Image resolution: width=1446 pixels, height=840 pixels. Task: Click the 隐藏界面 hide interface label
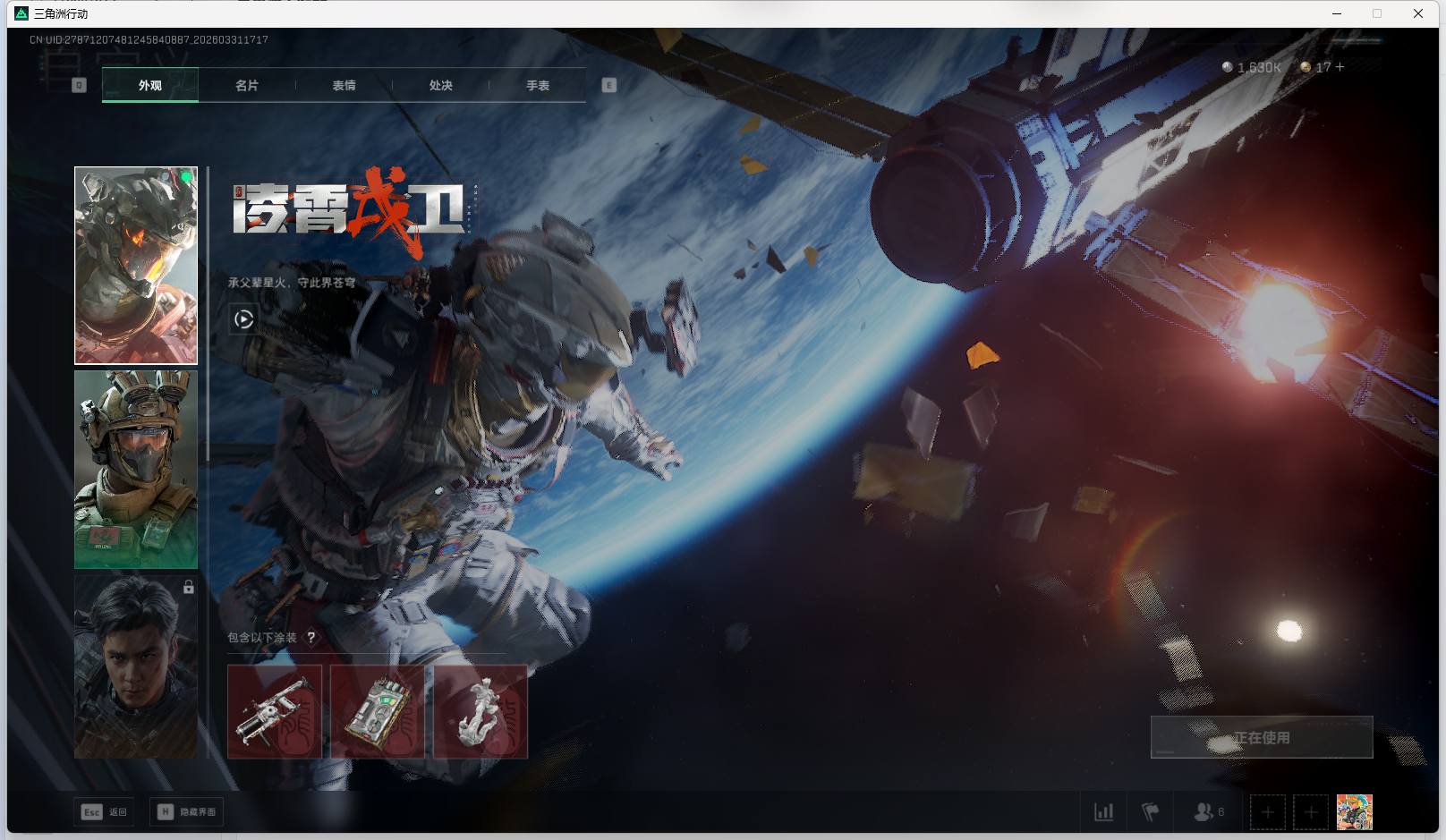click(x=198, y=812)
